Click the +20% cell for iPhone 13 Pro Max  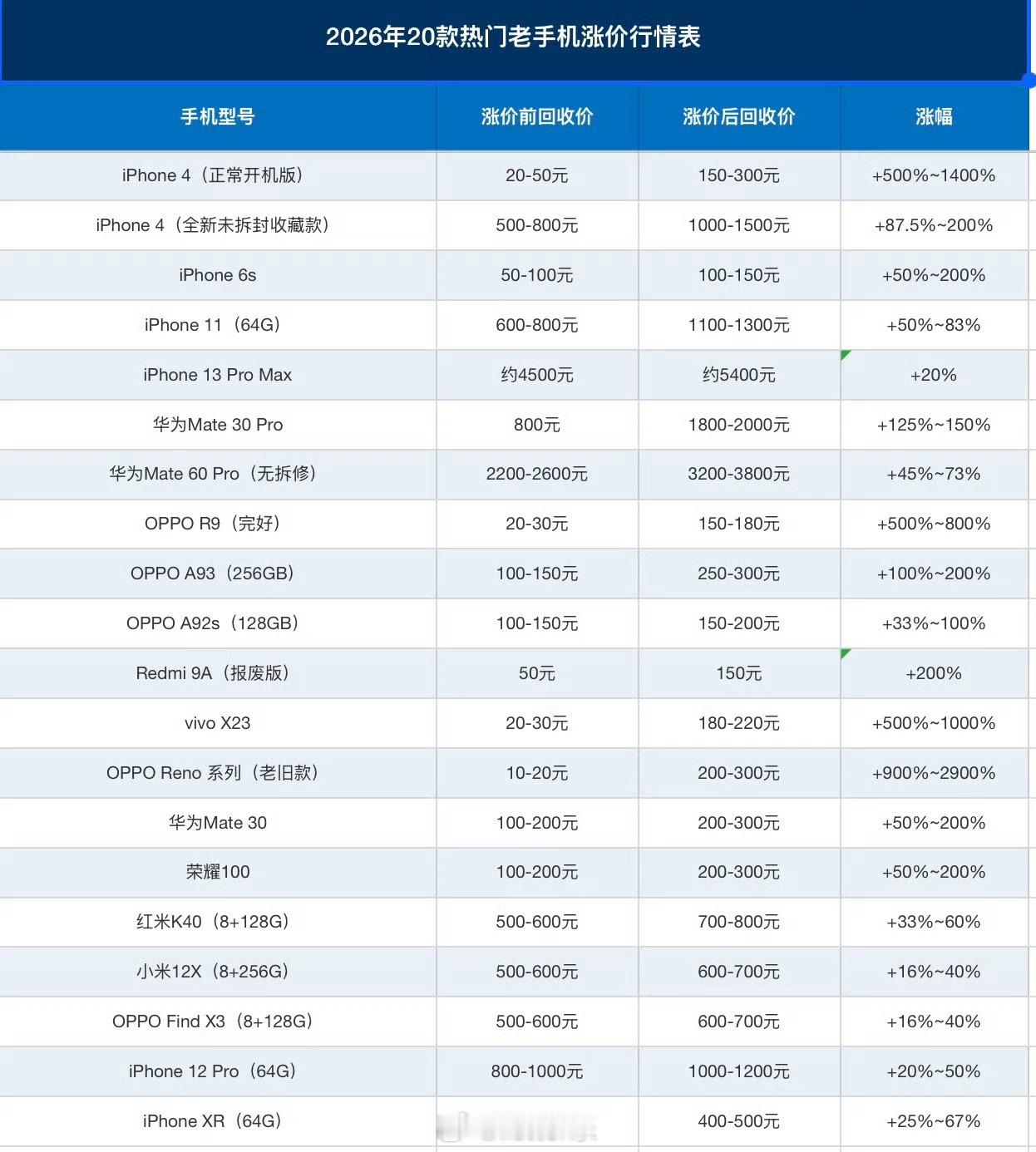(935, 375)
